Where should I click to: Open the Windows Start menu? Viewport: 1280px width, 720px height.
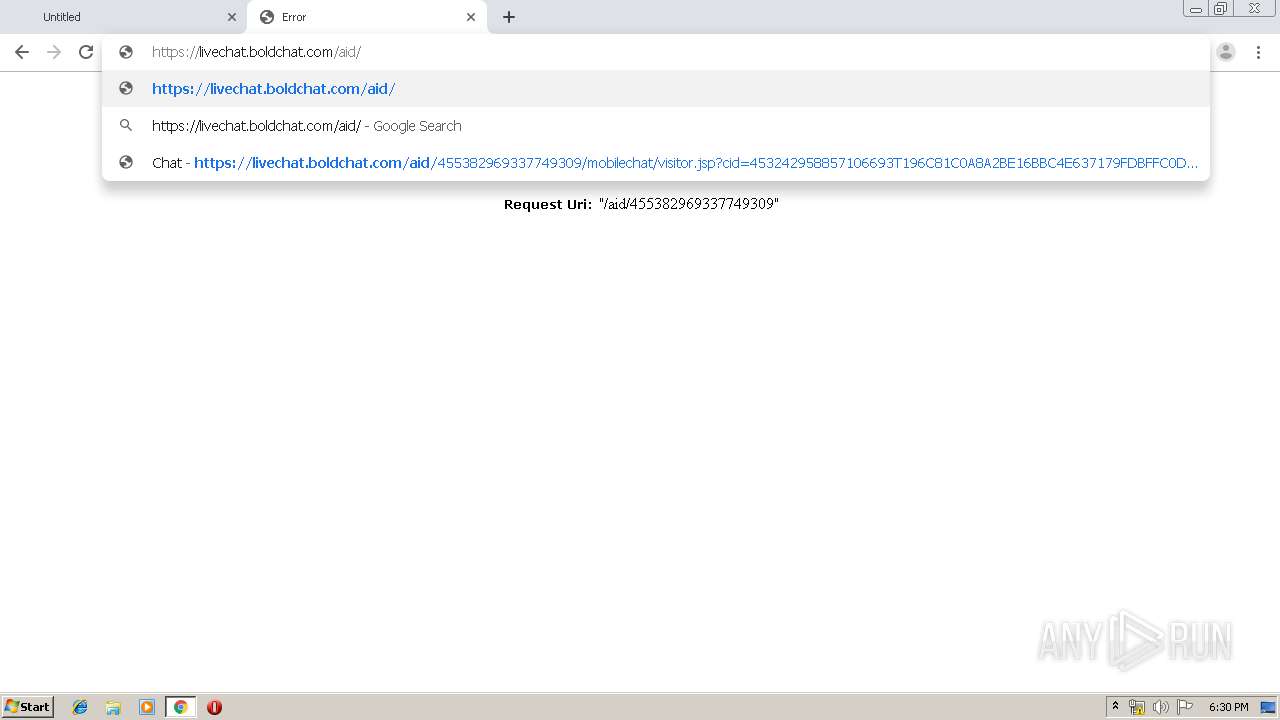28,707
